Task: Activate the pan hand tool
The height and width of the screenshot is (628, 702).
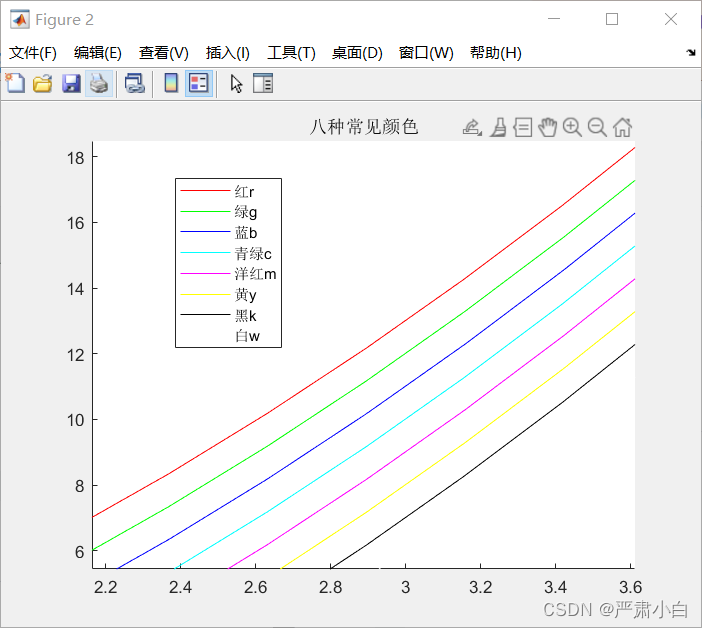Action: (548, 128)
